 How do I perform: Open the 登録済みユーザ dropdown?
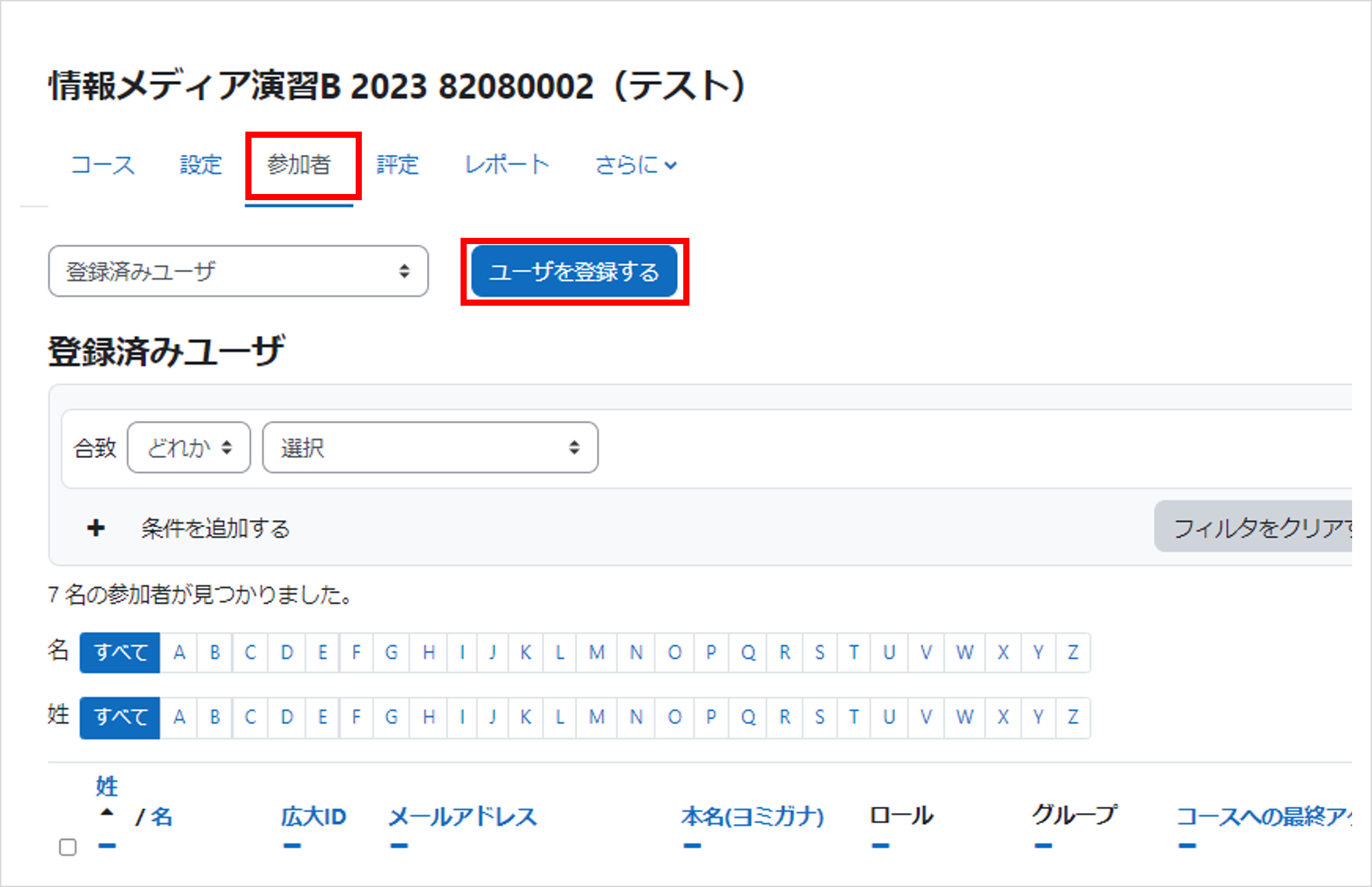tap(238, 271)
